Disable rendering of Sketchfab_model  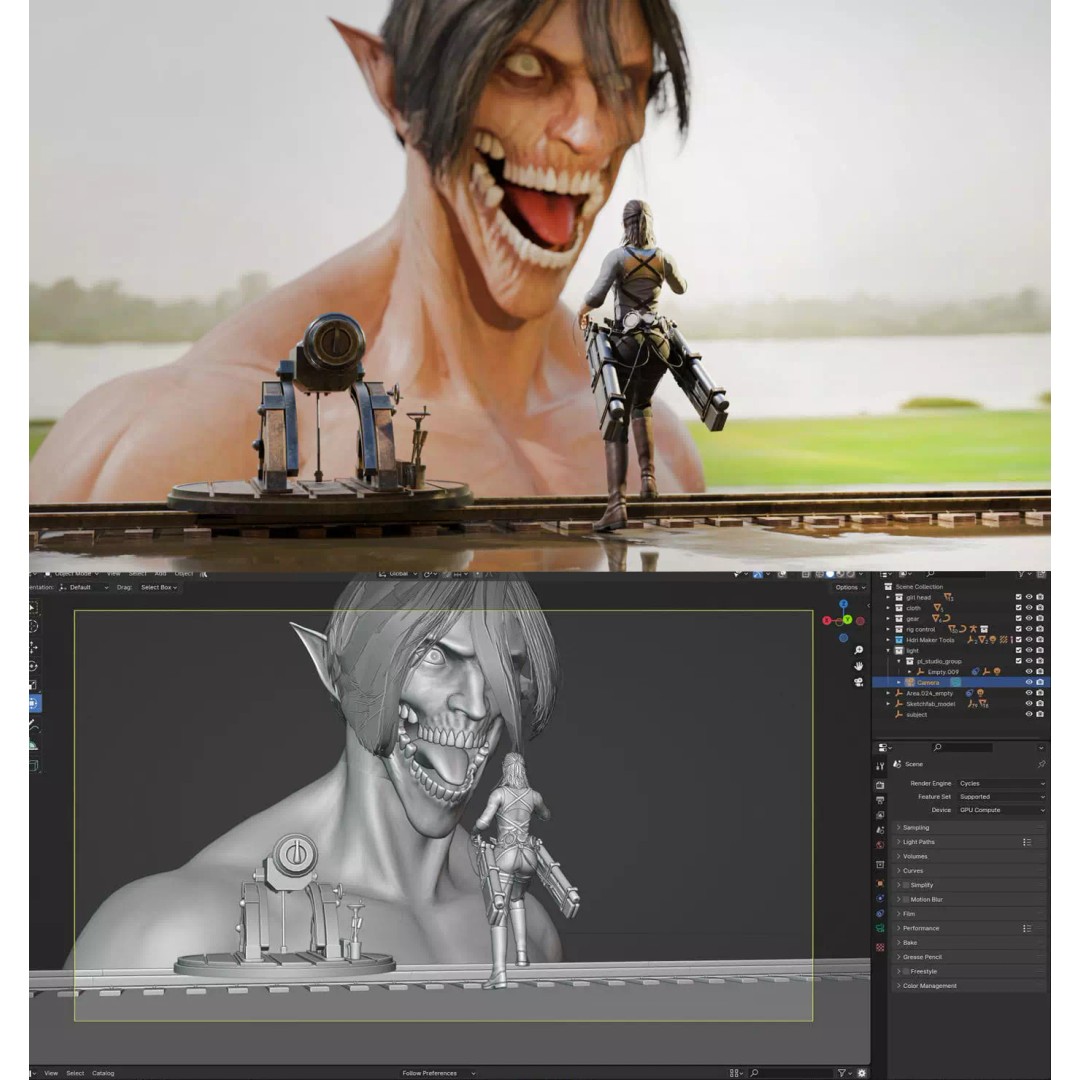tap(1040, 703)
